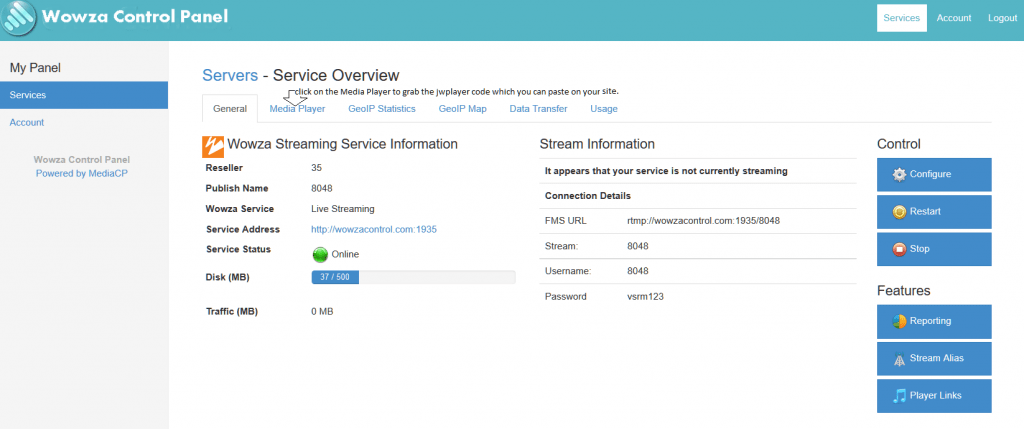Image resolution: width=1024 pixels, height=429 pixels.
Task: Click the Reporting pie chart icon
Action: [899, 321]
